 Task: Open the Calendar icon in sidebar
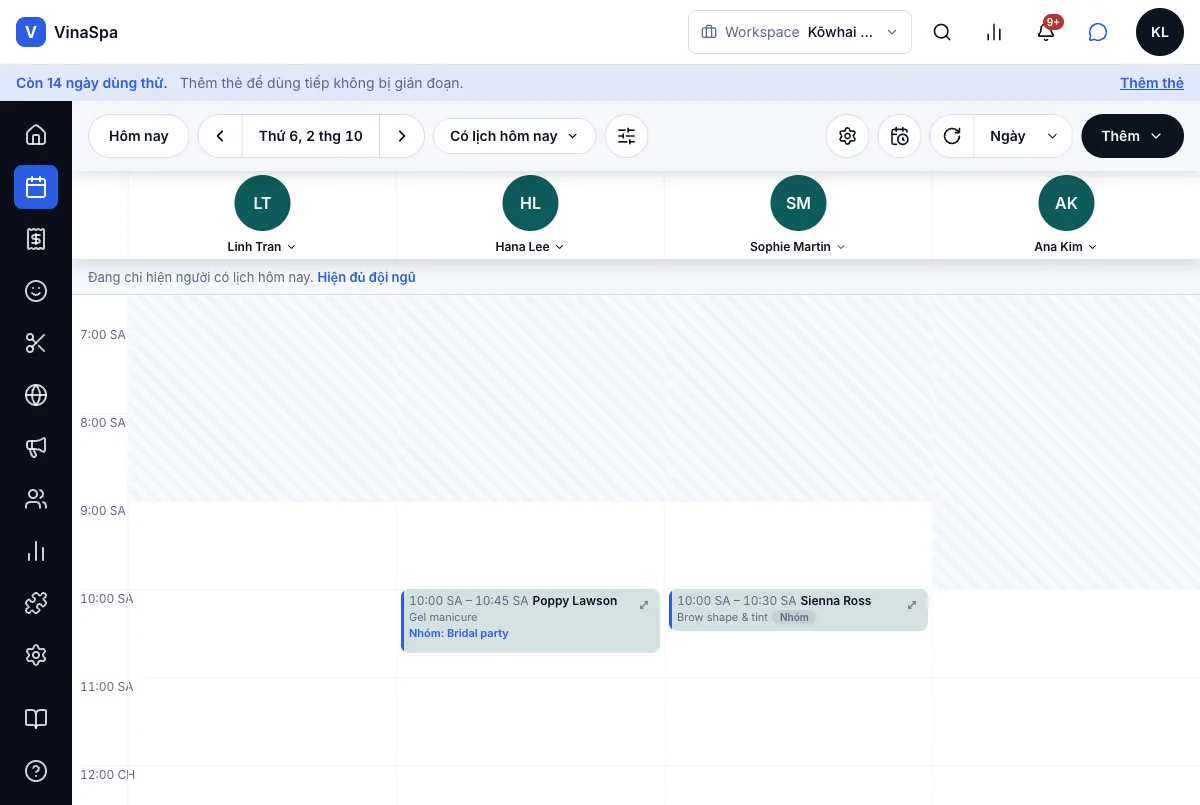pyautogui.click(x=36, y=187)
